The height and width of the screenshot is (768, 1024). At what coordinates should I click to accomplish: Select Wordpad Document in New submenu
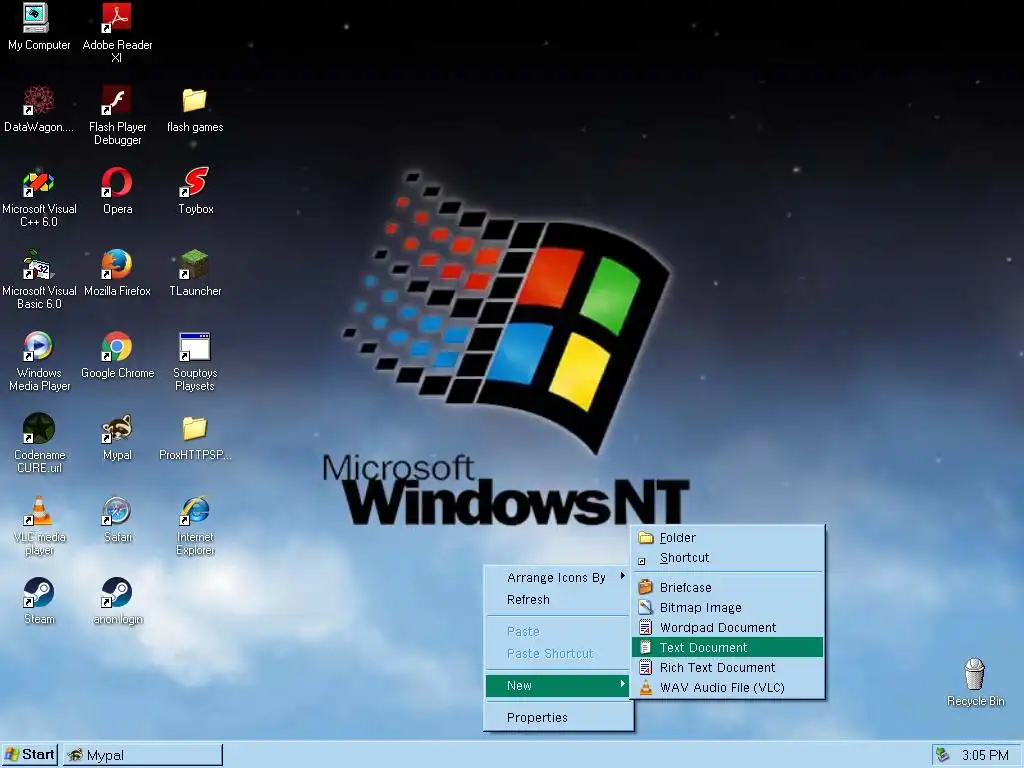click(x=728, y=628)
